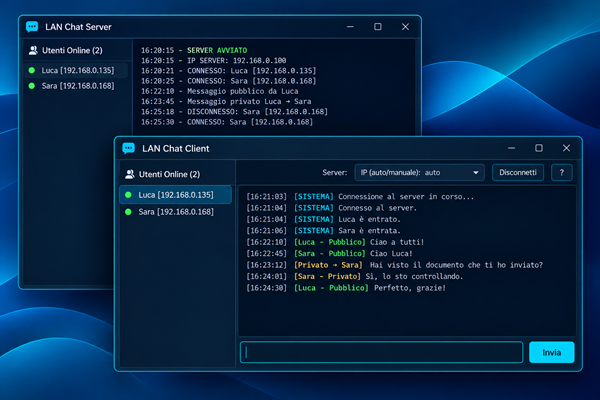
Task: Click the green status dot beside Luca in the Server window
Action: 32,70
